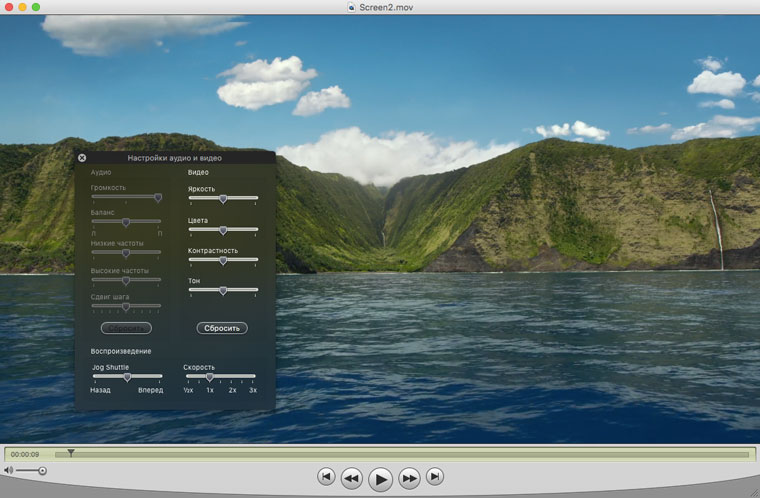Skip to the beginning of the movie
760x498 pixels.
pos(326,477)
